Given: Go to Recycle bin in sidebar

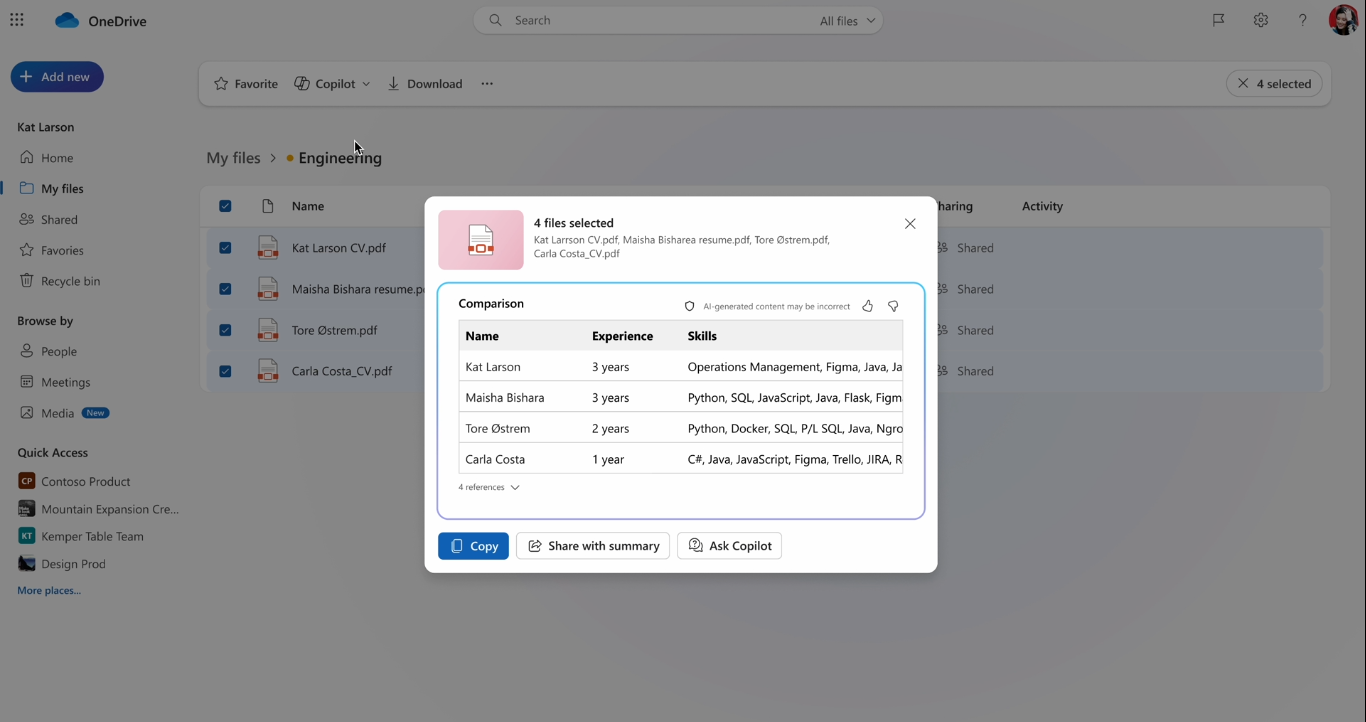Looking at the screenshot, I should point(70,281).
